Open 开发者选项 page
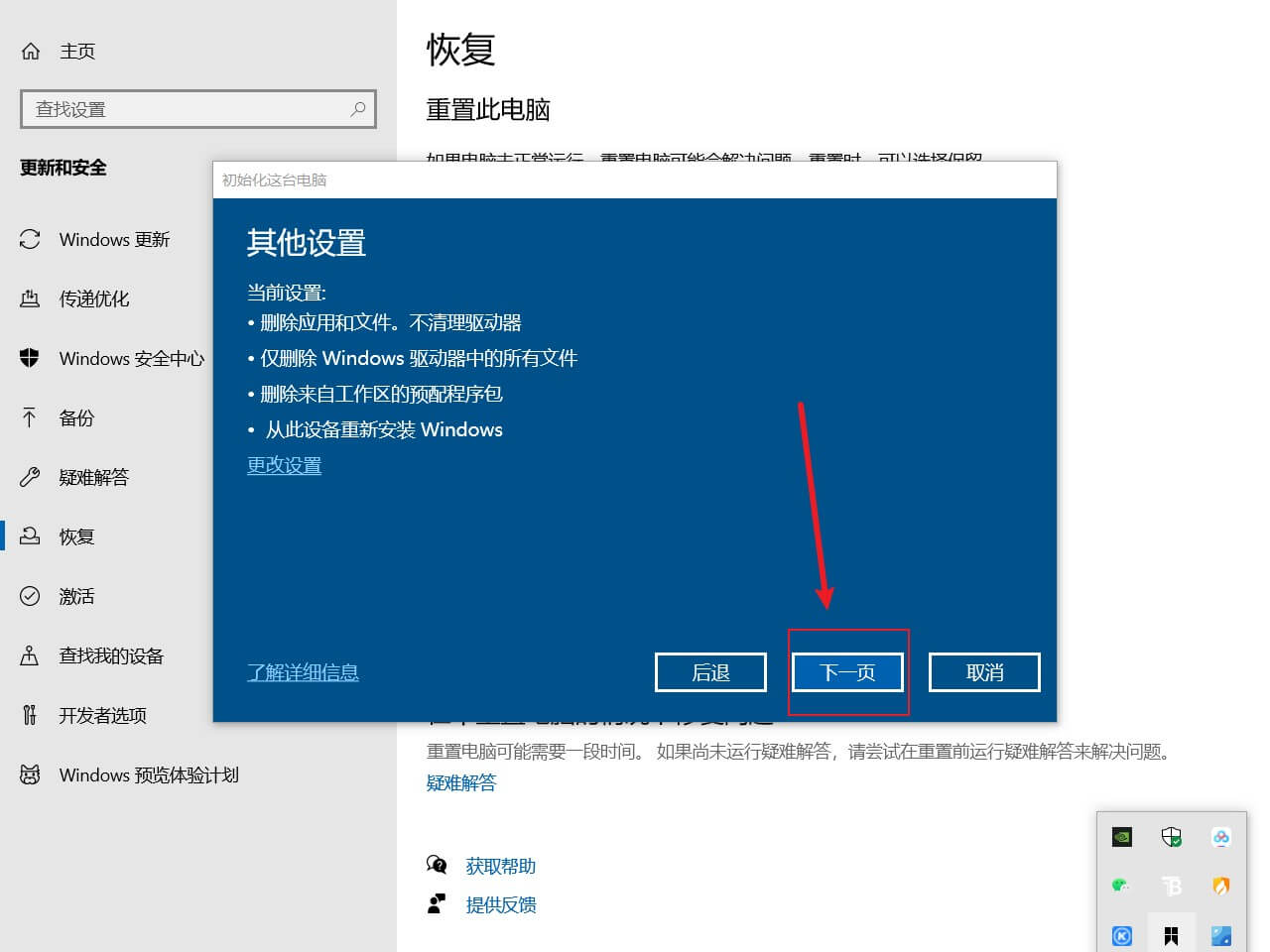The width and height of the screenshot is (1270, 952). 102,715
